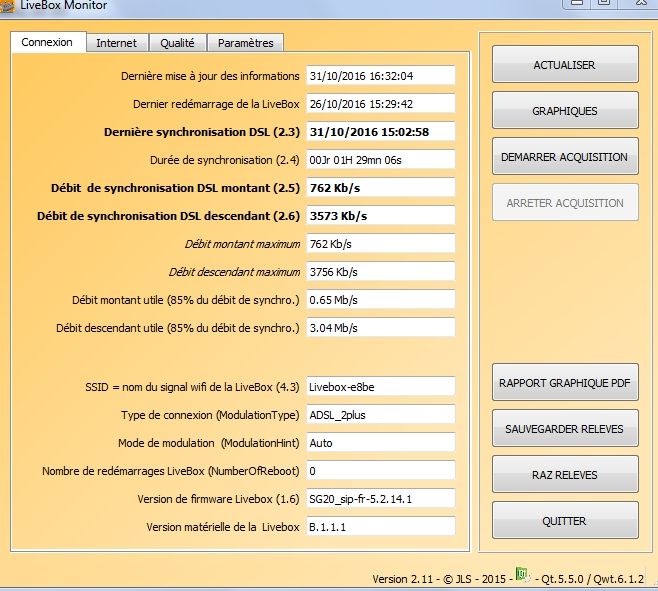The image size is (658, 591).
Task: Click label 'Débit descendant utile (85% du débit de synchro.)'
Action: pyautogui.click(x=178, y=328)
